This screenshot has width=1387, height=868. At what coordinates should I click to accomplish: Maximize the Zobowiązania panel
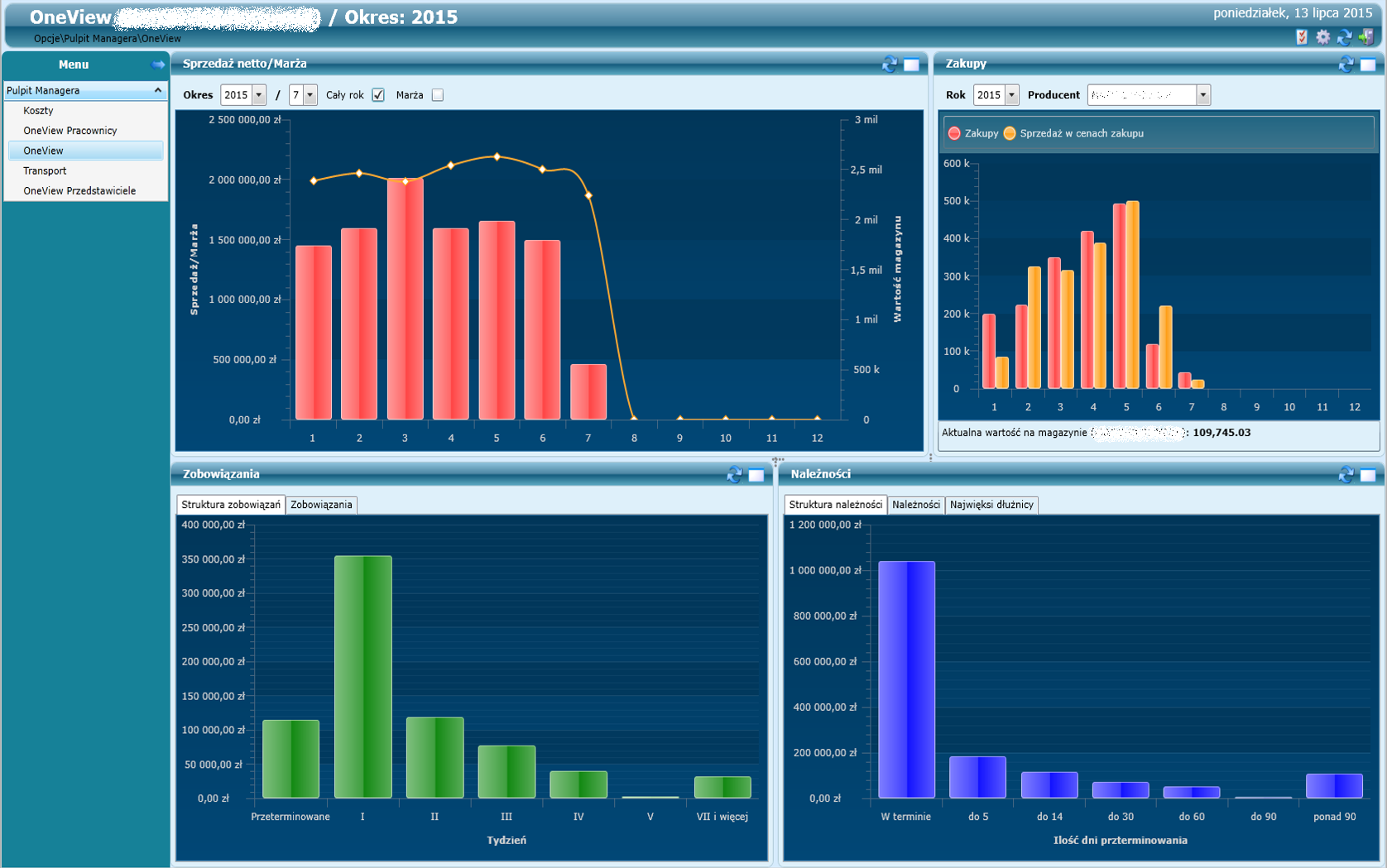[x=756, y=475]
